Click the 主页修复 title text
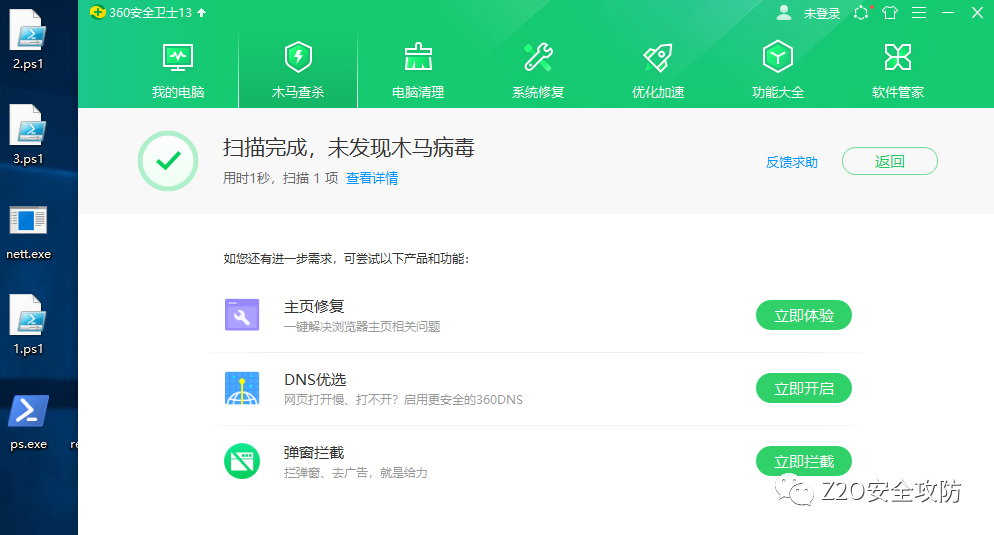Image resolution: width=994 pixels, height=535 pixels. pyautogui.click(x=314, y=307)
